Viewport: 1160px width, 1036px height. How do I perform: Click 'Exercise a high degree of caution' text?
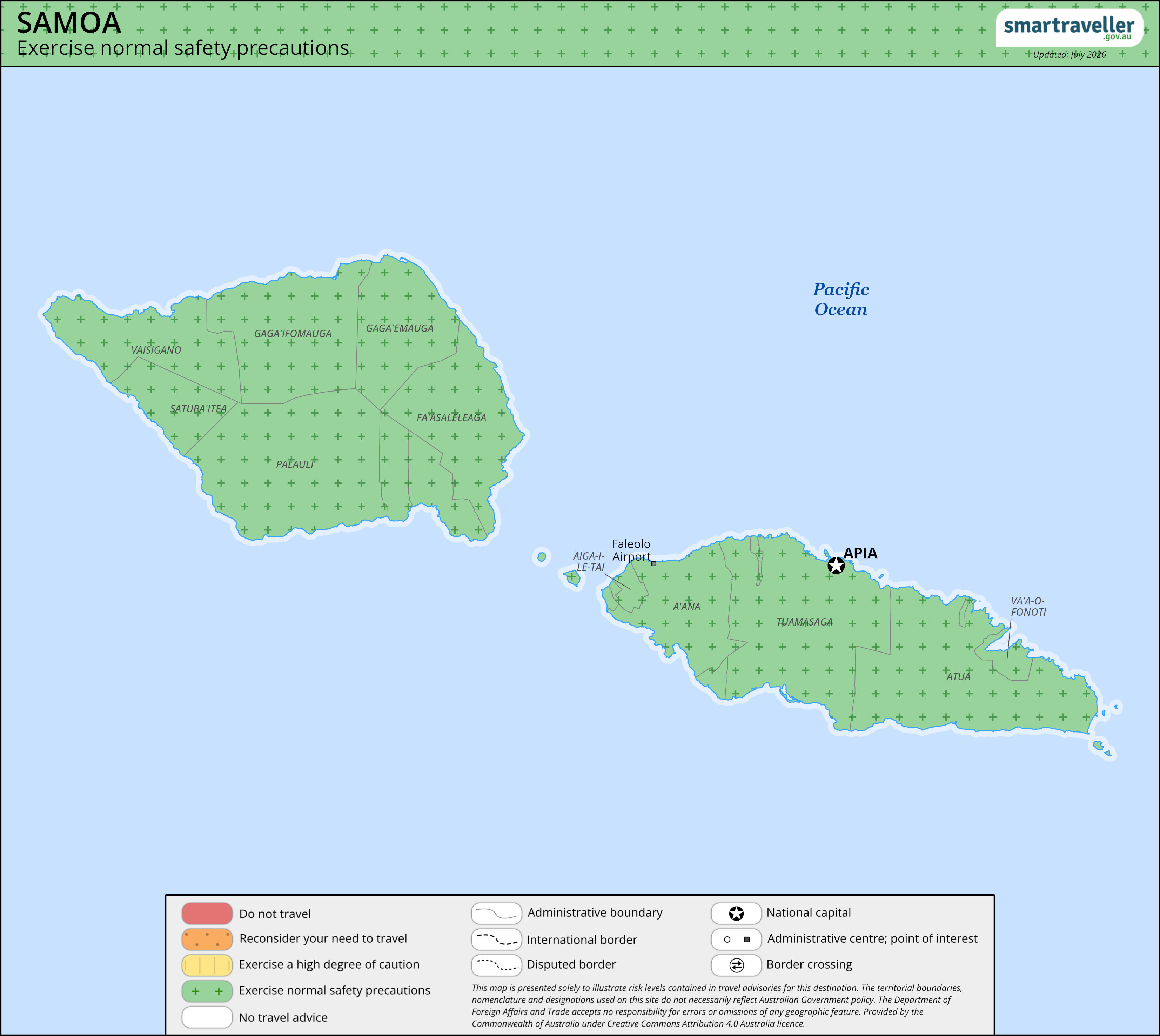coord(329,965)
